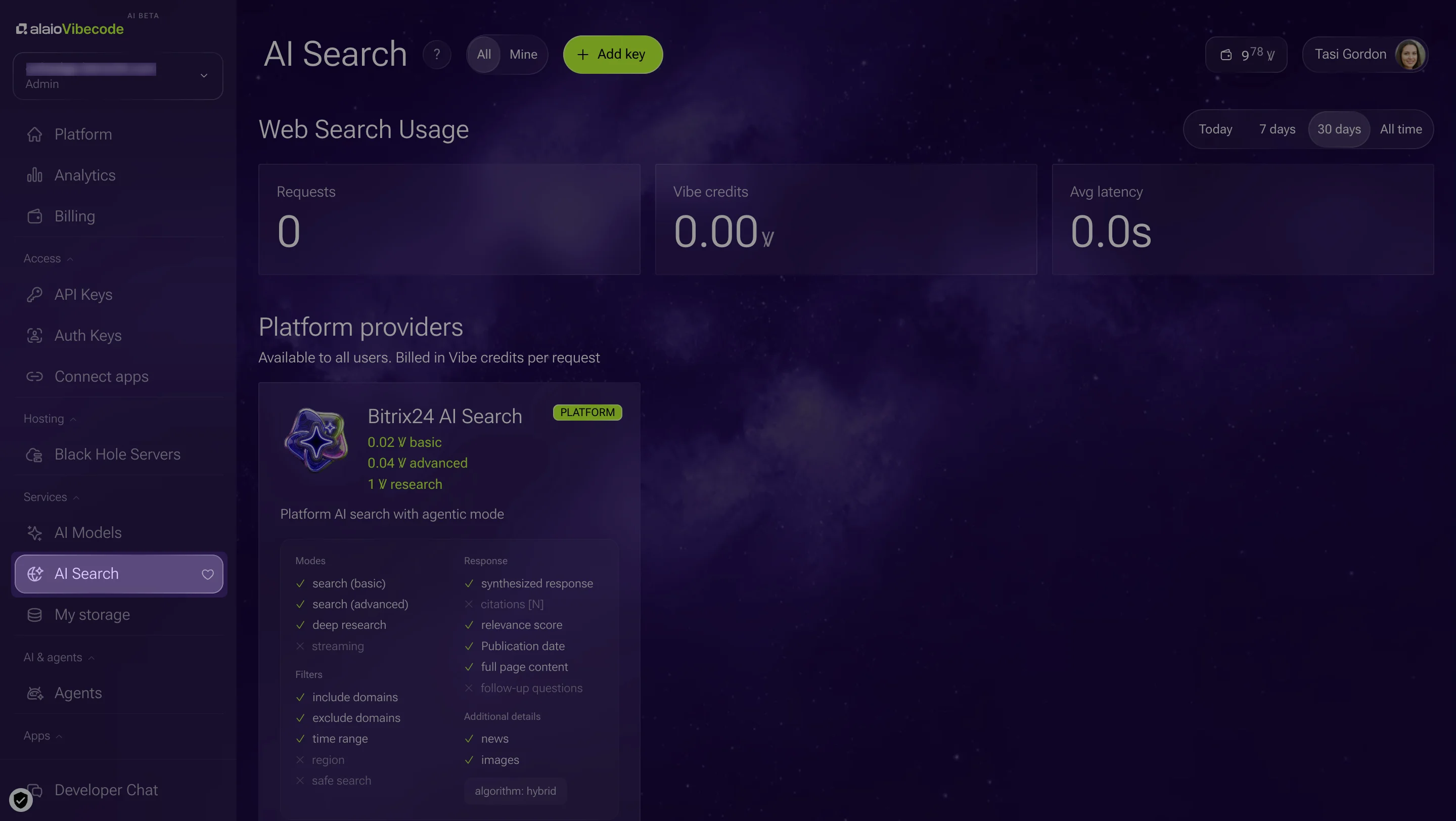Image resolution: width=1456 pixels, height=821 pixels.
Task: Open AI Models sparkle icon
Action: coord(34,533)
